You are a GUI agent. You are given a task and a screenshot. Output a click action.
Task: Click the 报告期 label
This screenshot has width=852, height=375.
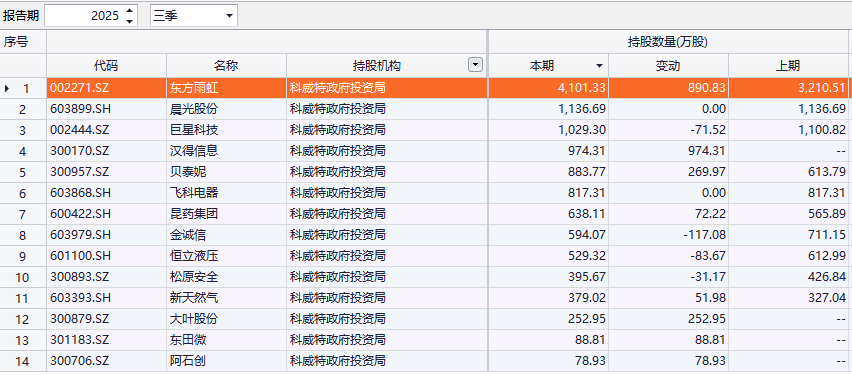click(21, 16)
